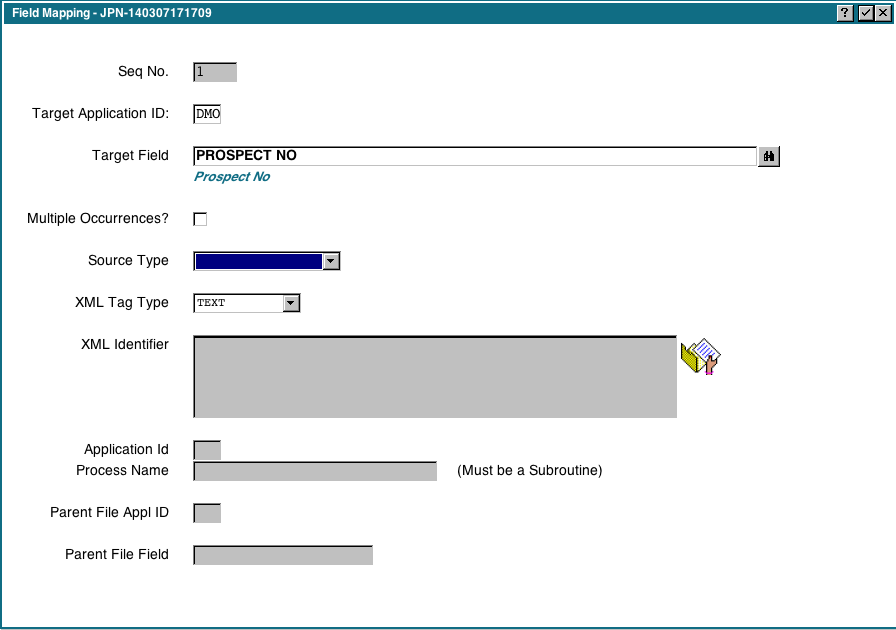
Task: Click the Must be a Subroutine note
Action: [530, 471]
